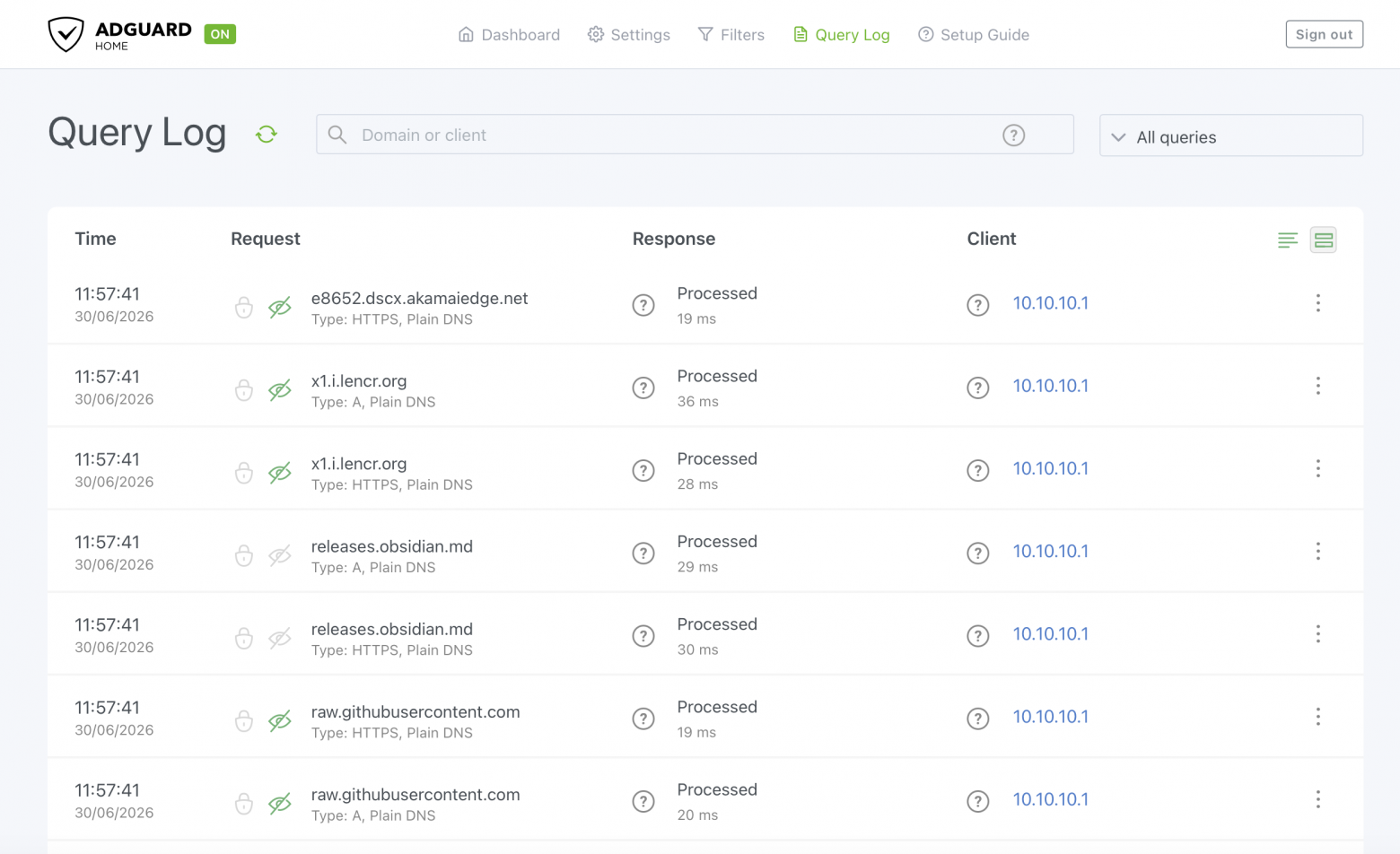Click tracker eye icon for releases.obsidian.md 29 ms row
This screenshot has width=1400, height=854.
point(280,555)
